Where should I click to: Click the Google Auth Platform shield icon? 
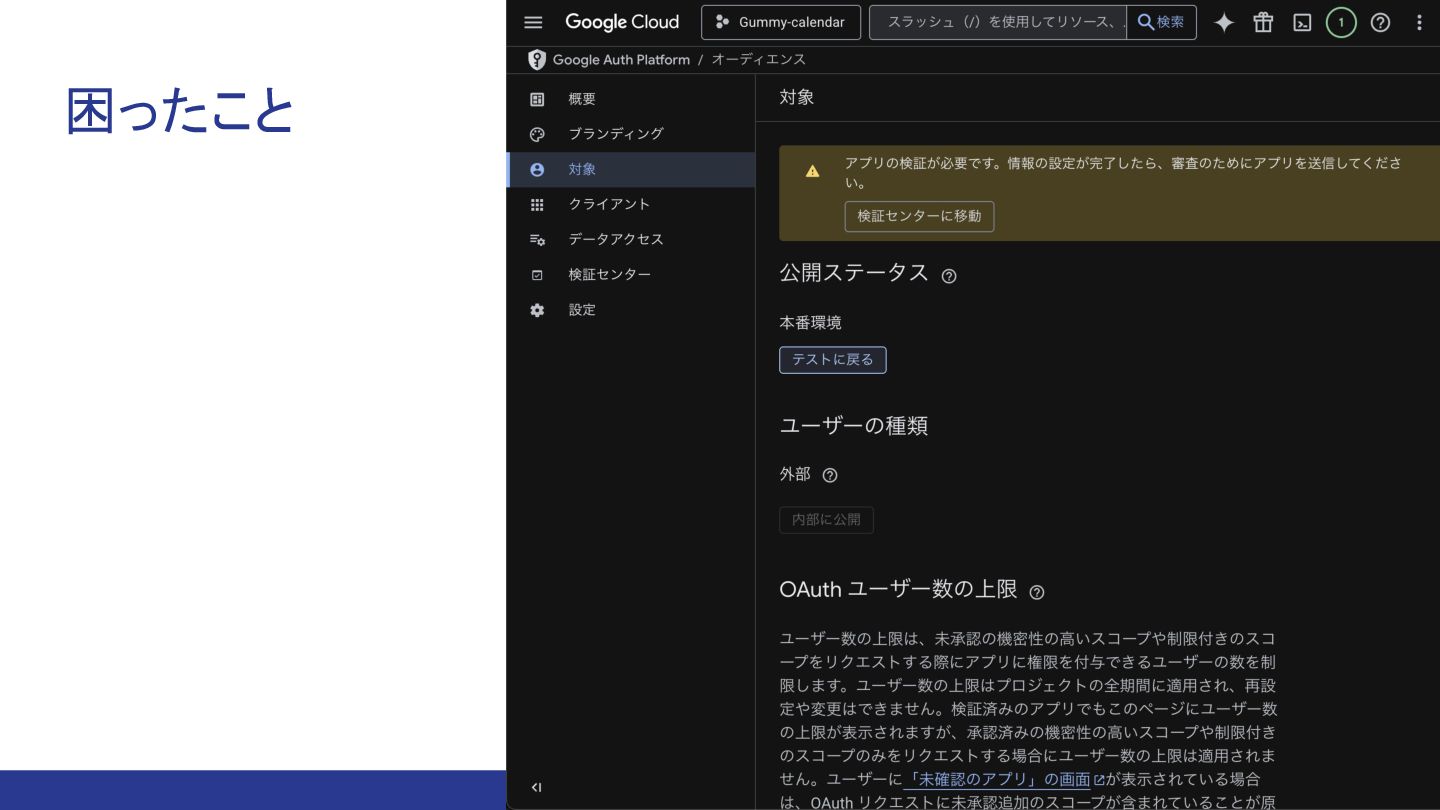537,60
